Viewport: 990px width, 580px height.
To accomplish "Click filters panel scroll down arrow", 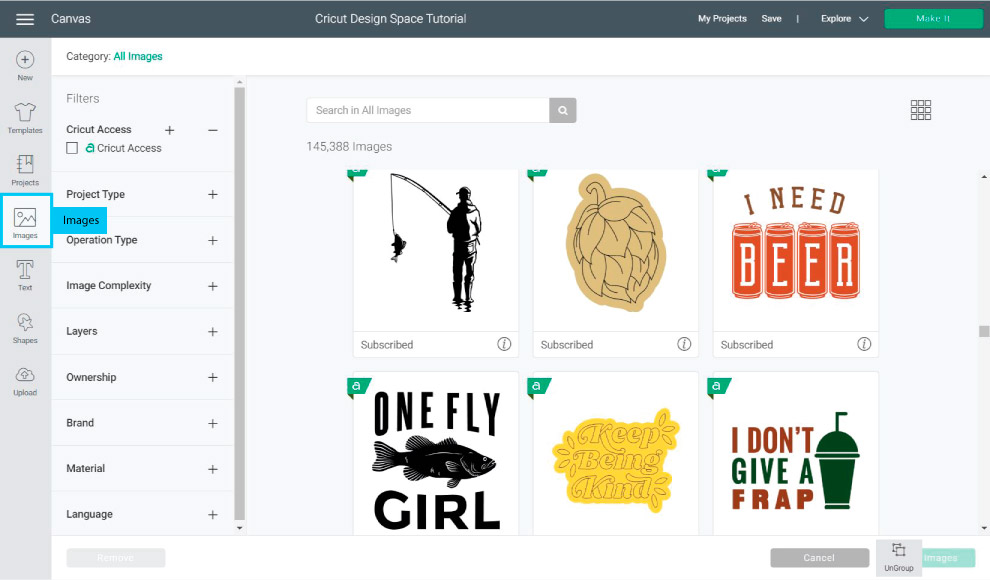I will (x=239, y=528).
